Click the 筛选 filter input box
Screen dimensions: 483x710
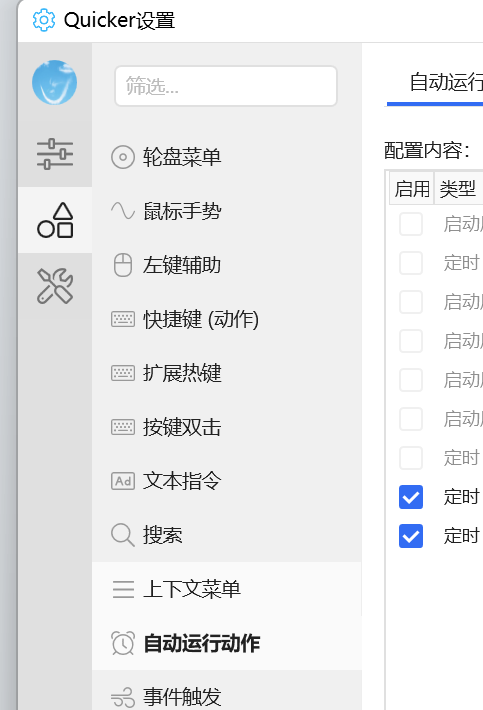(x=226, y=86)
